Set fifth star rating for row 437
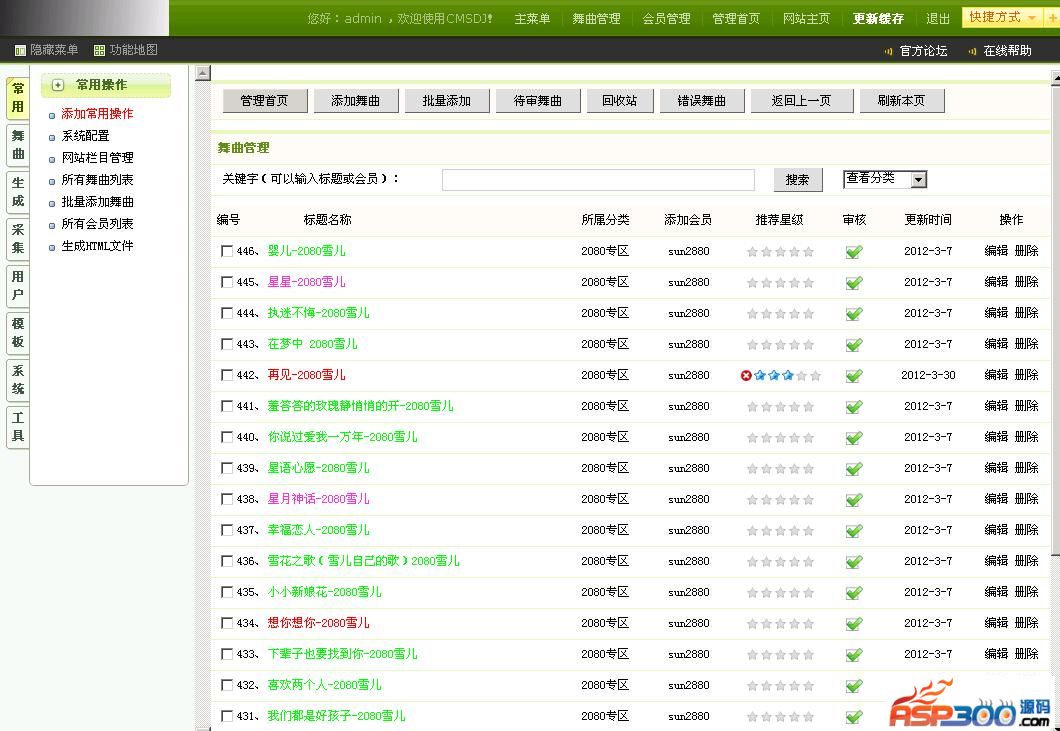The height and width of the screenshot is (731, 1060). tap(809, 531)
